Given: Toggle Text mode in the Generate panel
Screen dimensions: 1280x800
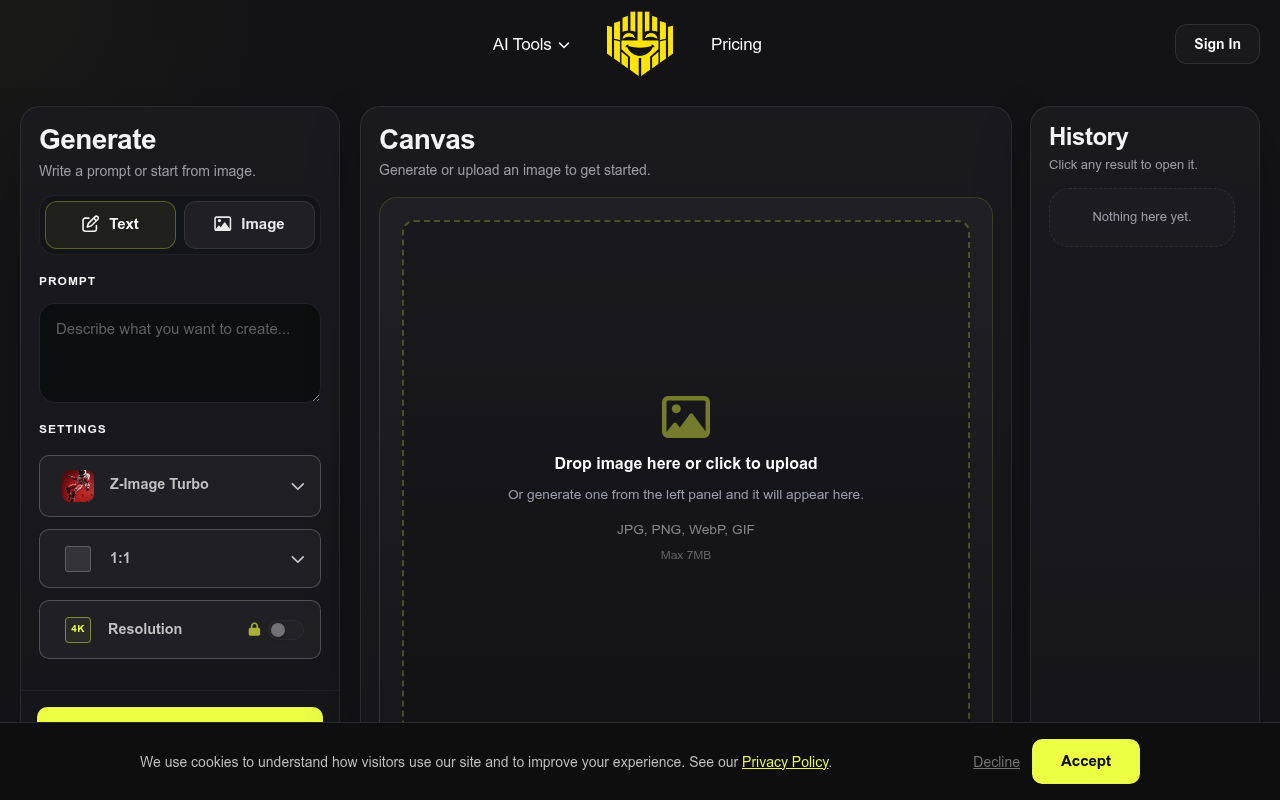Looking at the screenshot, I should tap(110, 224).
